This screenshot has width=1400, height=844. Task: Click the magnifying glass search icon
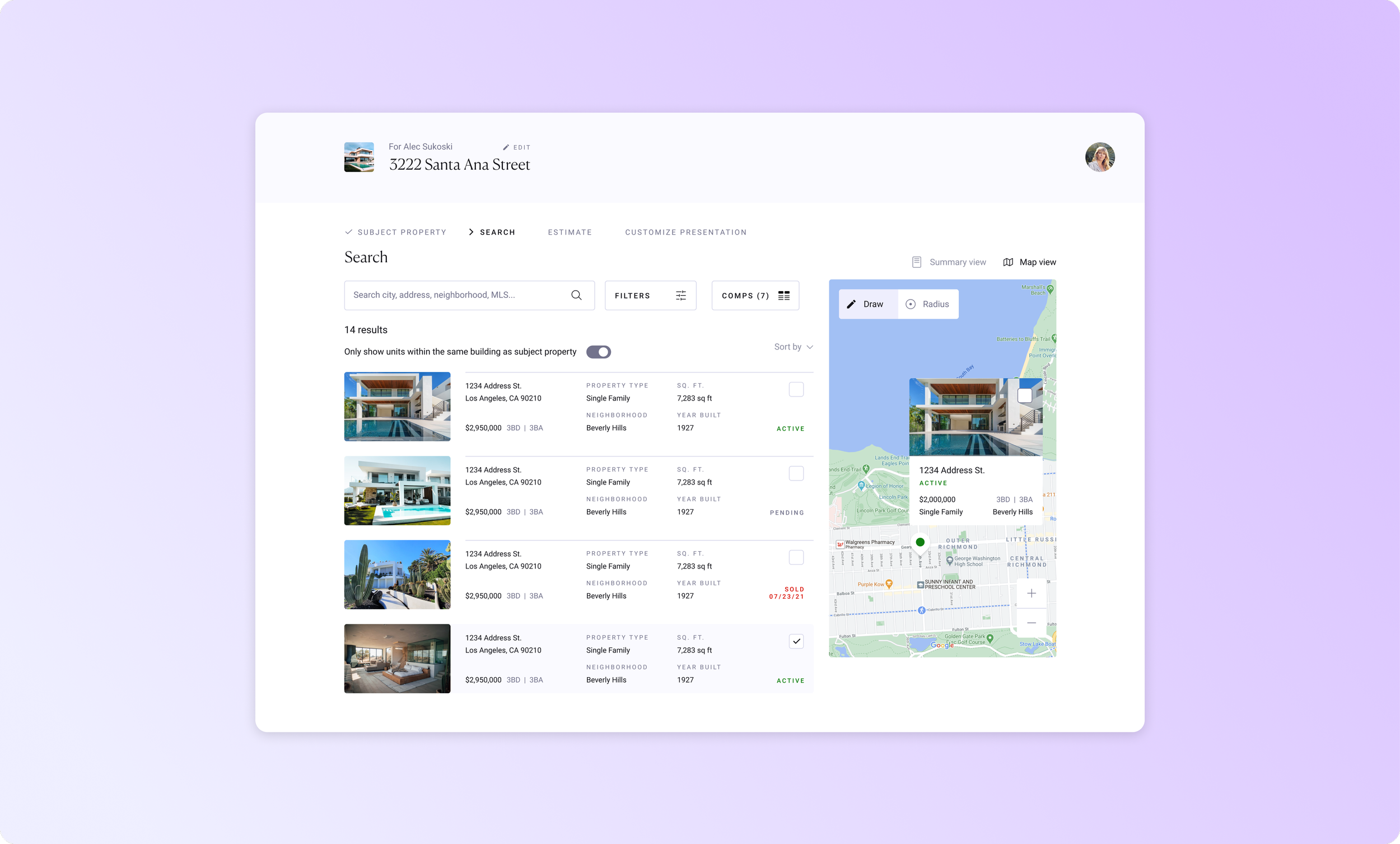pos(576,295)
